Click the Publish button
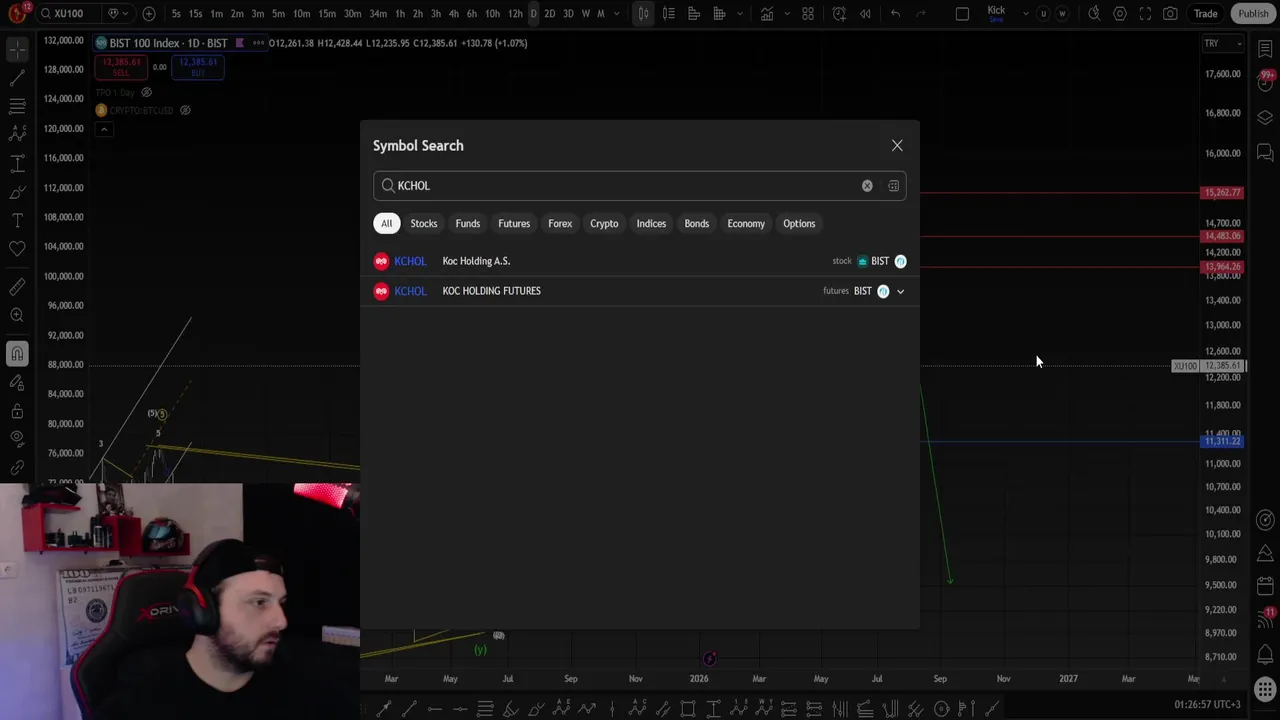The width and height of the screenshot is (1280, 720). click(x=1253, y=14)
